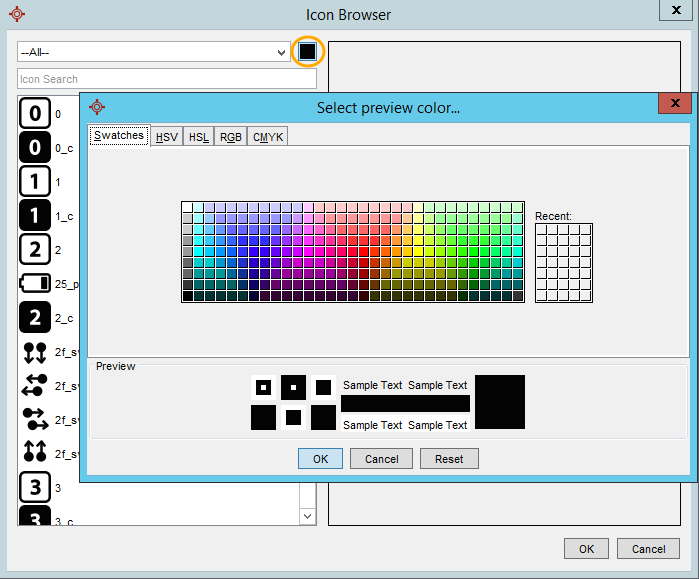Select the outlined 2 icon
This screenshot has width=699, height=579.
35,250
